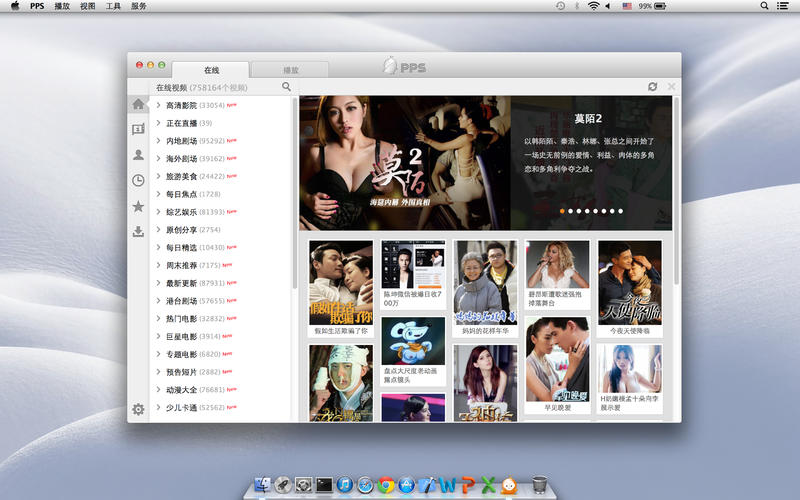Open the 假如生活欺骗了你 video thumbnail
The image size is (800, 500).
coord(341,281)
